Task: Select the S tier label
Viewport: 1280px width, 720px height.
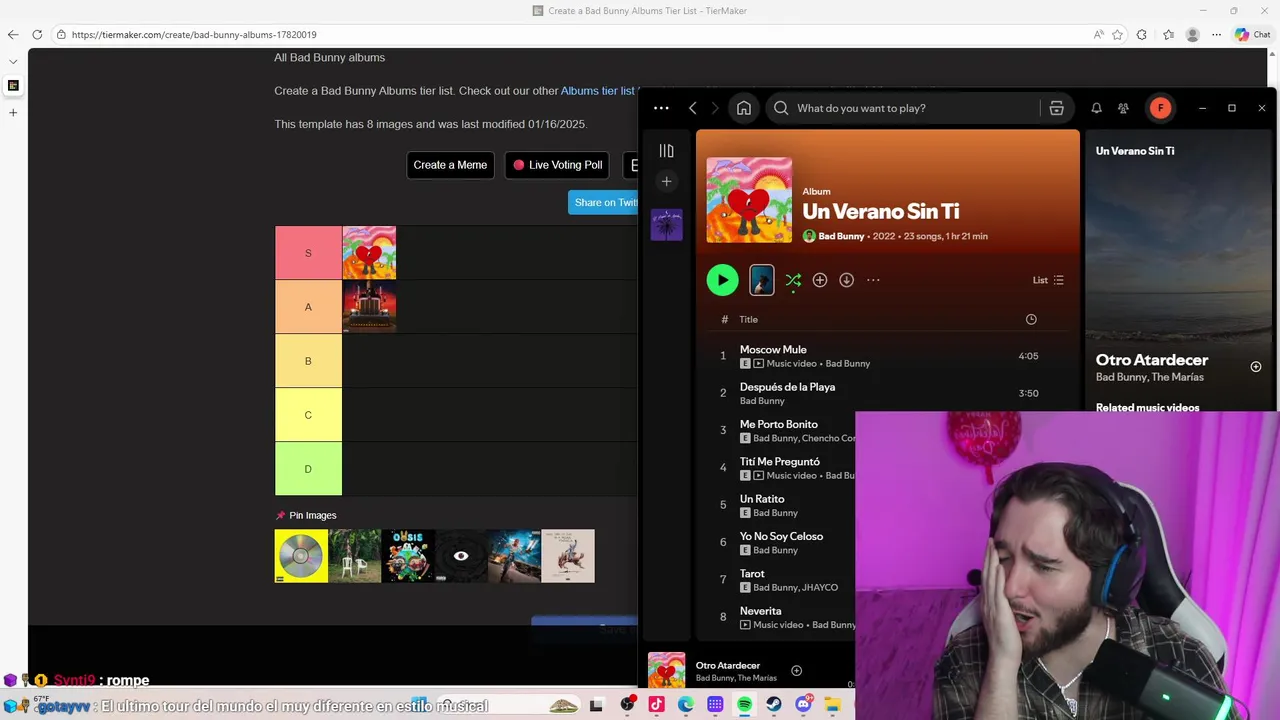Action: point(308,253)
